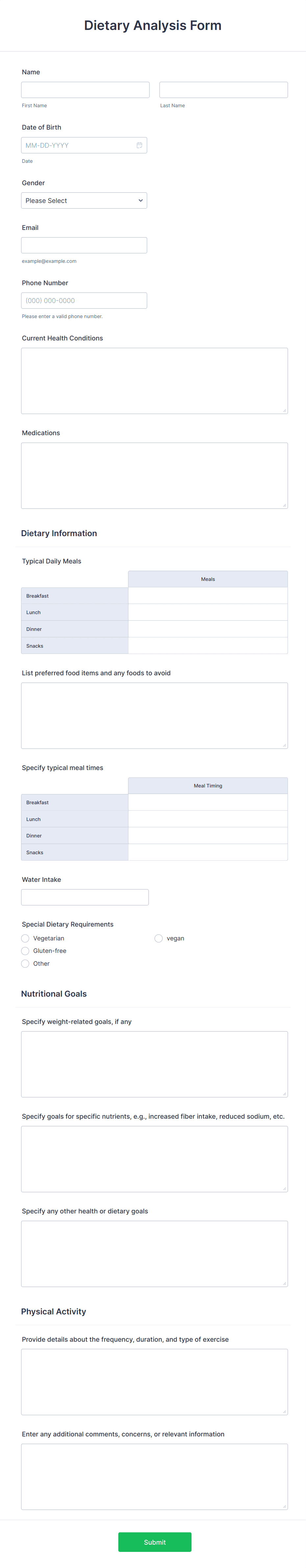Open the date picker calendar icon
The height and width of the screenshot is (1568, 306).
click(139, 145)
